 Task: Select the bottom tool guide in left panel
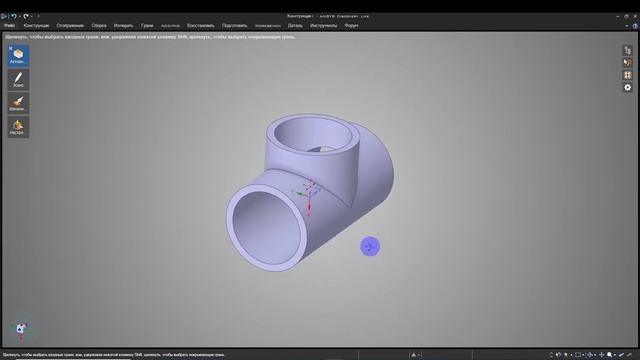[18, 127]
